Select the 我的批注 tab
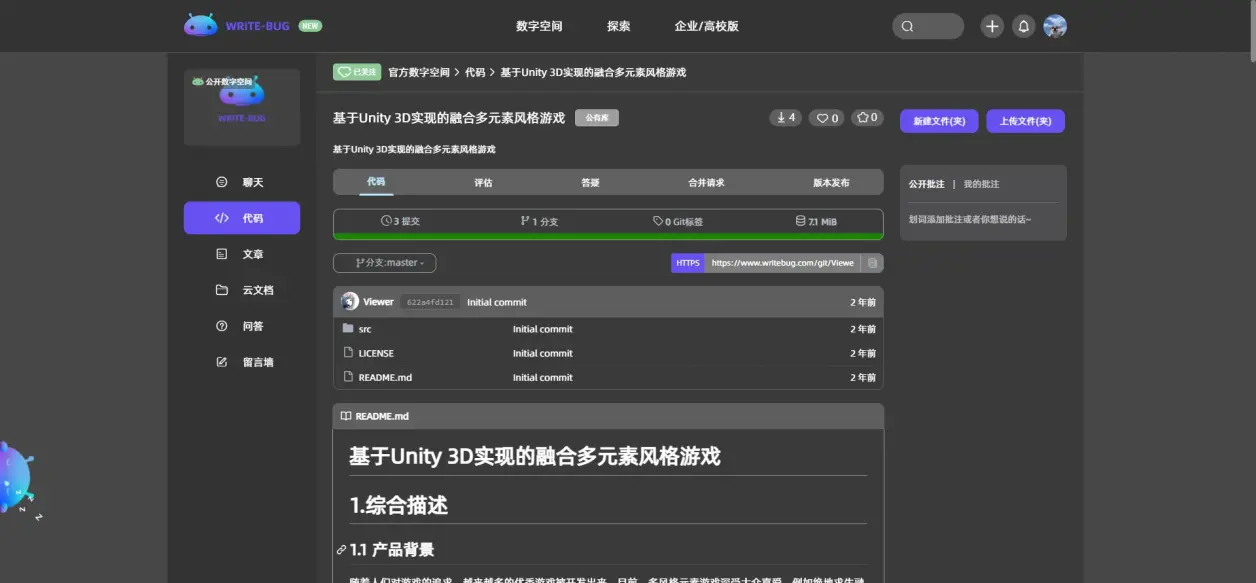 pos(981,184)
